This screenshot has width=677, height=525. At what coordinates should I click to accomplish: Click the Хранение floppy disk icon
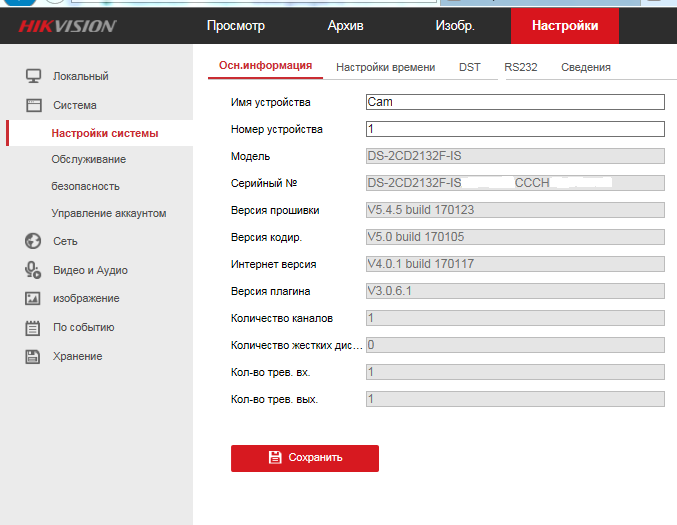33,357
